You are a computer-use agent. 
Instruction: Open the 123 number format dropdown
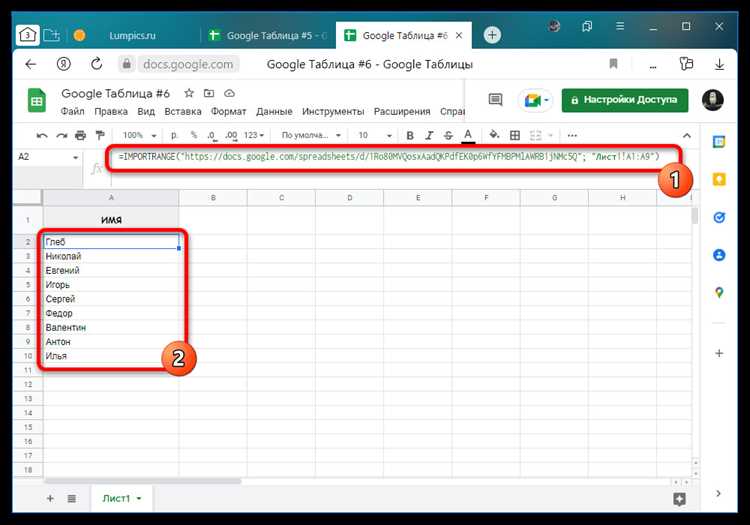tap(254, 135)
